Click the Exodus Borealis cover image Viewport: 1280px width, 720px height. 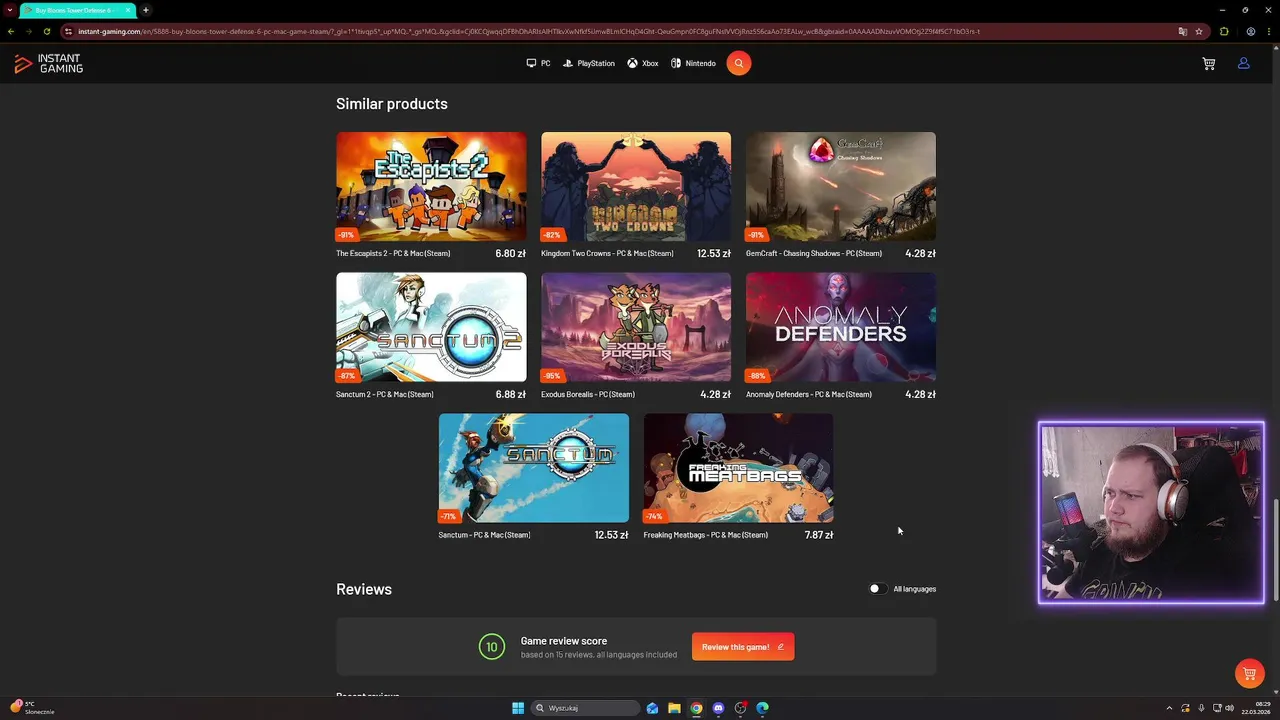[x=636, y=327]
